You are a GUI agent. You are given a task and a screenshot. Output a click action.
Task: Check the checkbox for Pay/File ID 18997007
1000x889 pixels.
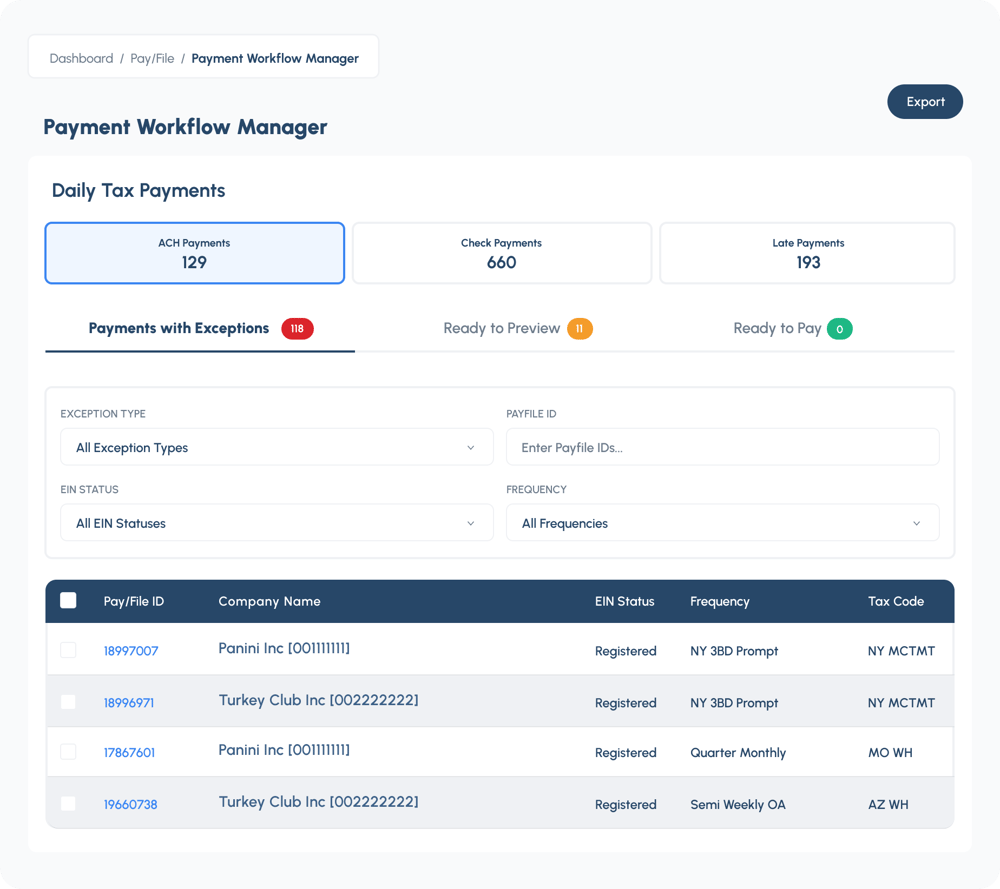(x=68, y=650)
